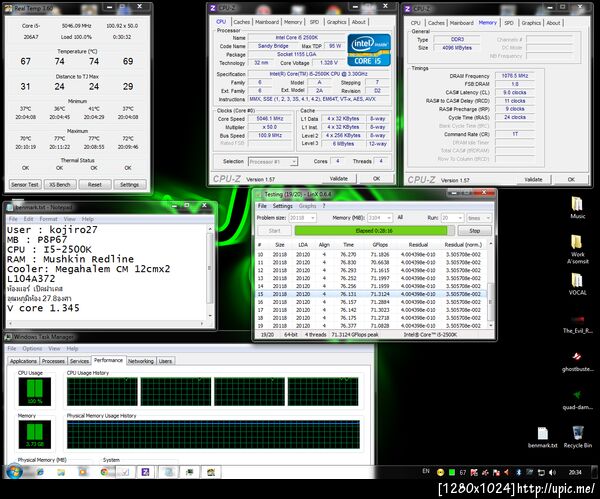Click the Intel Core i5 logo in CPU-Z
This screenshot has height=499, width=600.
(x=369, y=50)
